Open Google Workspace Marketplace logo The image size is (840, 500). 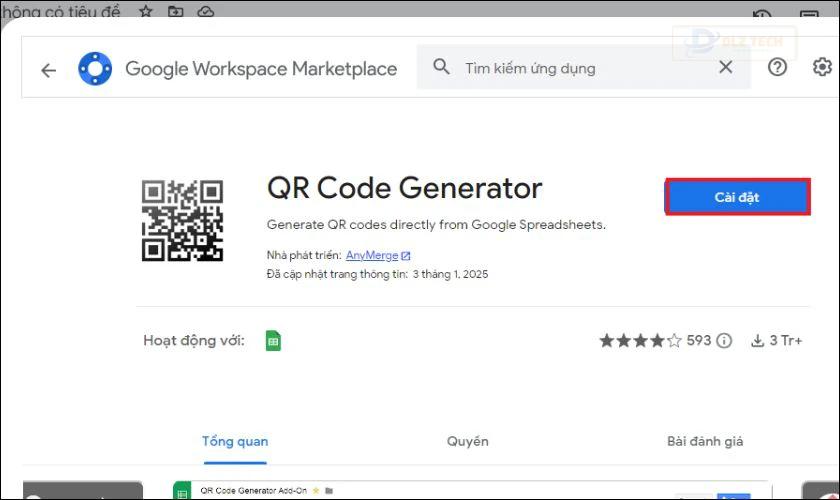[95, 69]
